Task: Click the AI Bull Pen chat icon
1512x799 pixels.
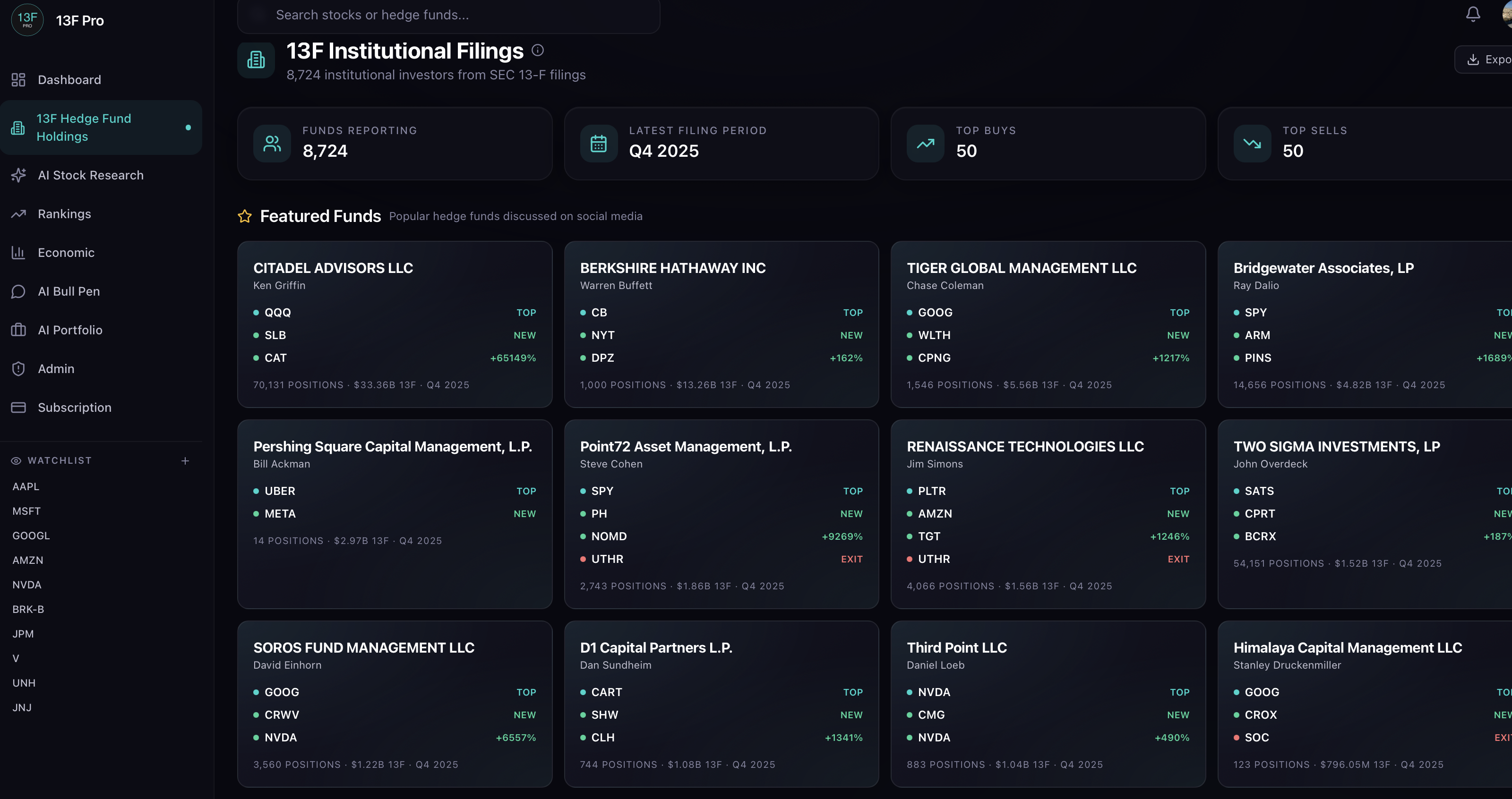Action: pos(18,291)
